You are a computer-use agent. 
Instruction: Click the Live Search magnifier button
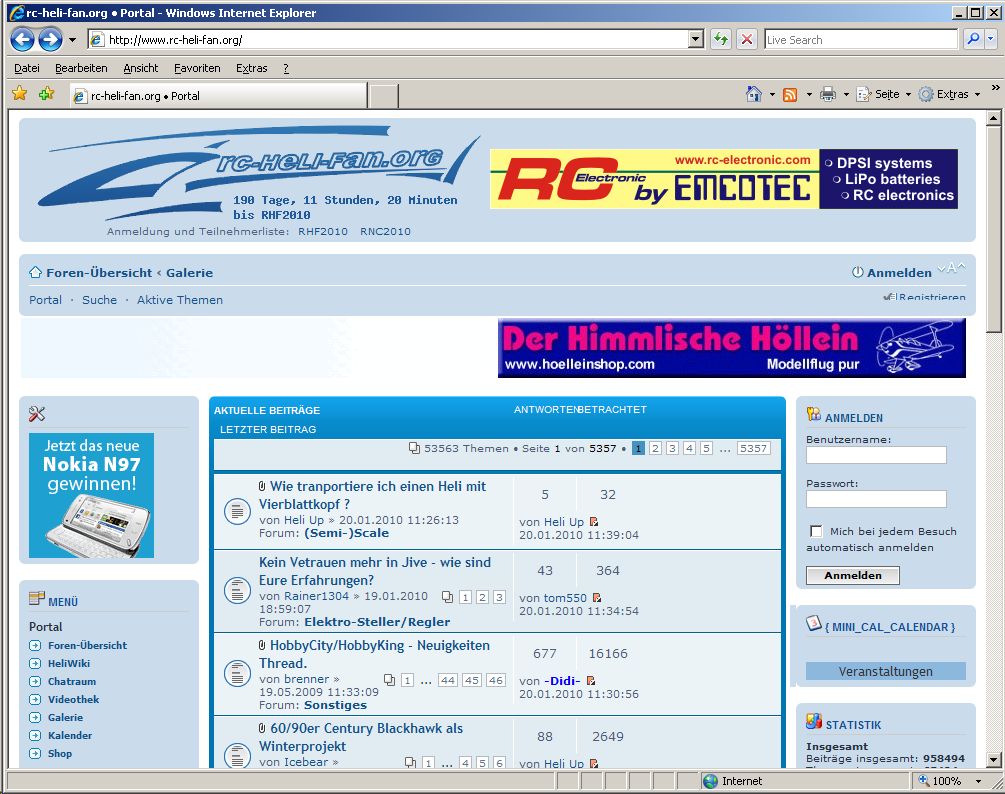(x=972, y=40)
